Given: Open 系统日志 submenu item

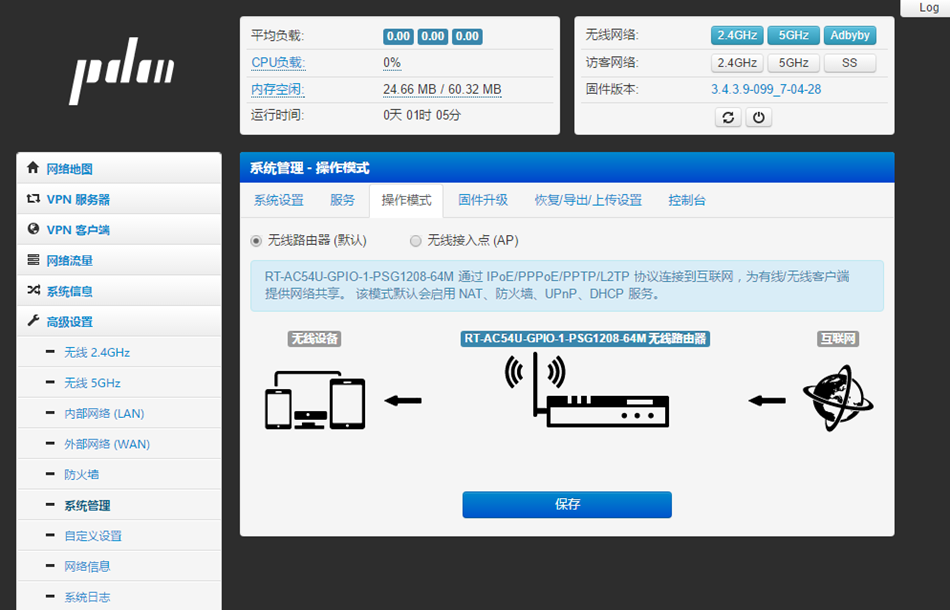Looking at the screenshot, I should (119, 597).
